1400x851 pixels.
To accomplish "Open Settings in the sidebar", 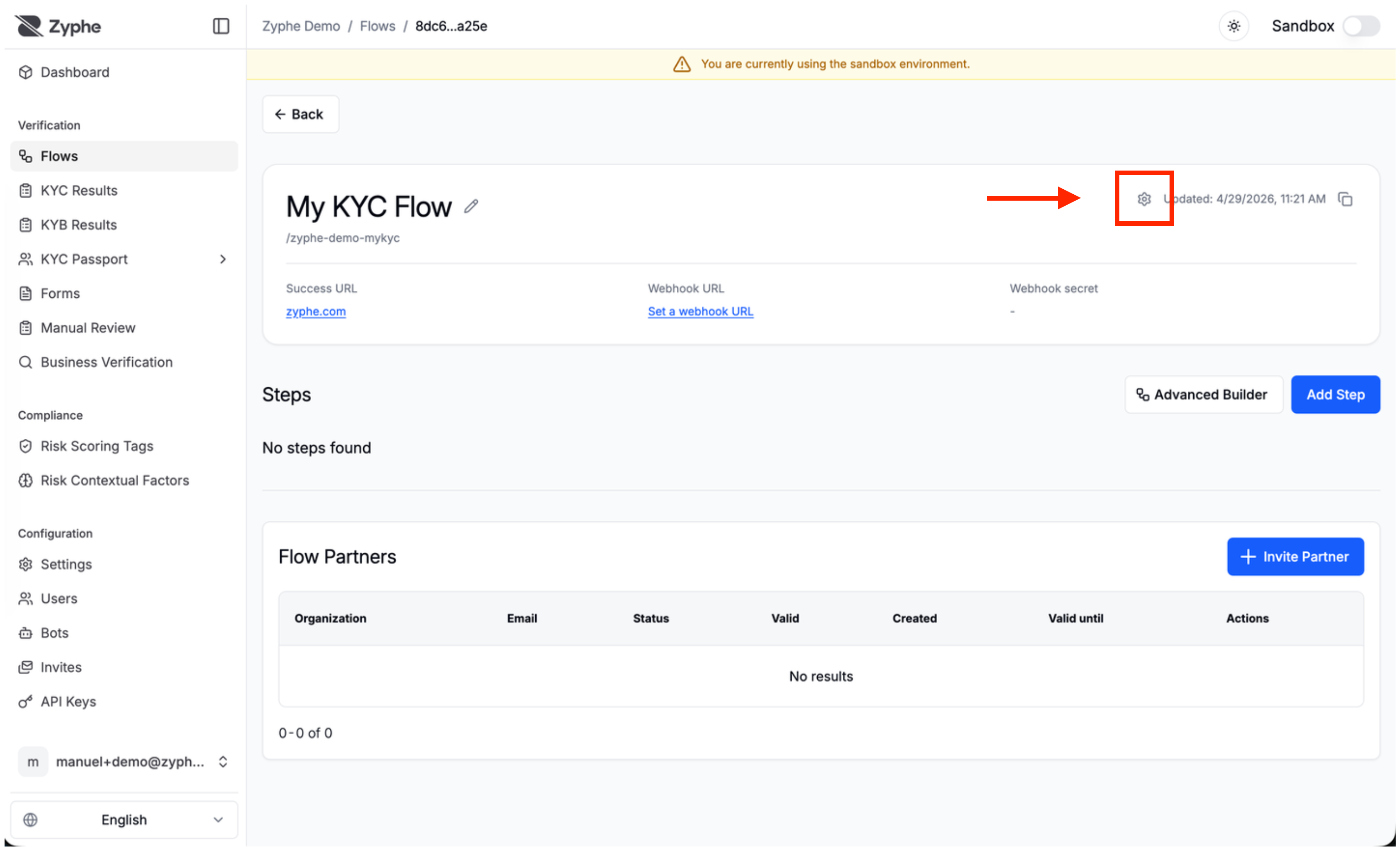I will (124, 564).
